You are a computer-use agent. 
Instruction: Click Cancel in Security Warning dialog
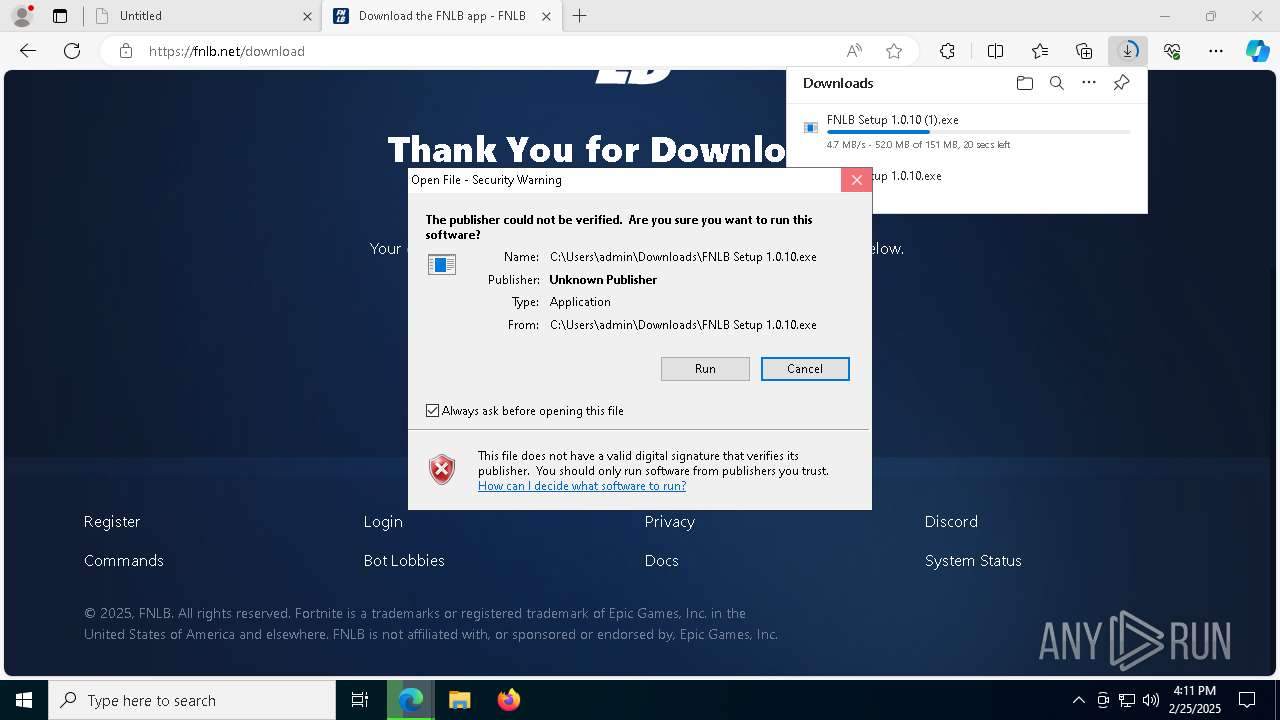click(805, 369)
